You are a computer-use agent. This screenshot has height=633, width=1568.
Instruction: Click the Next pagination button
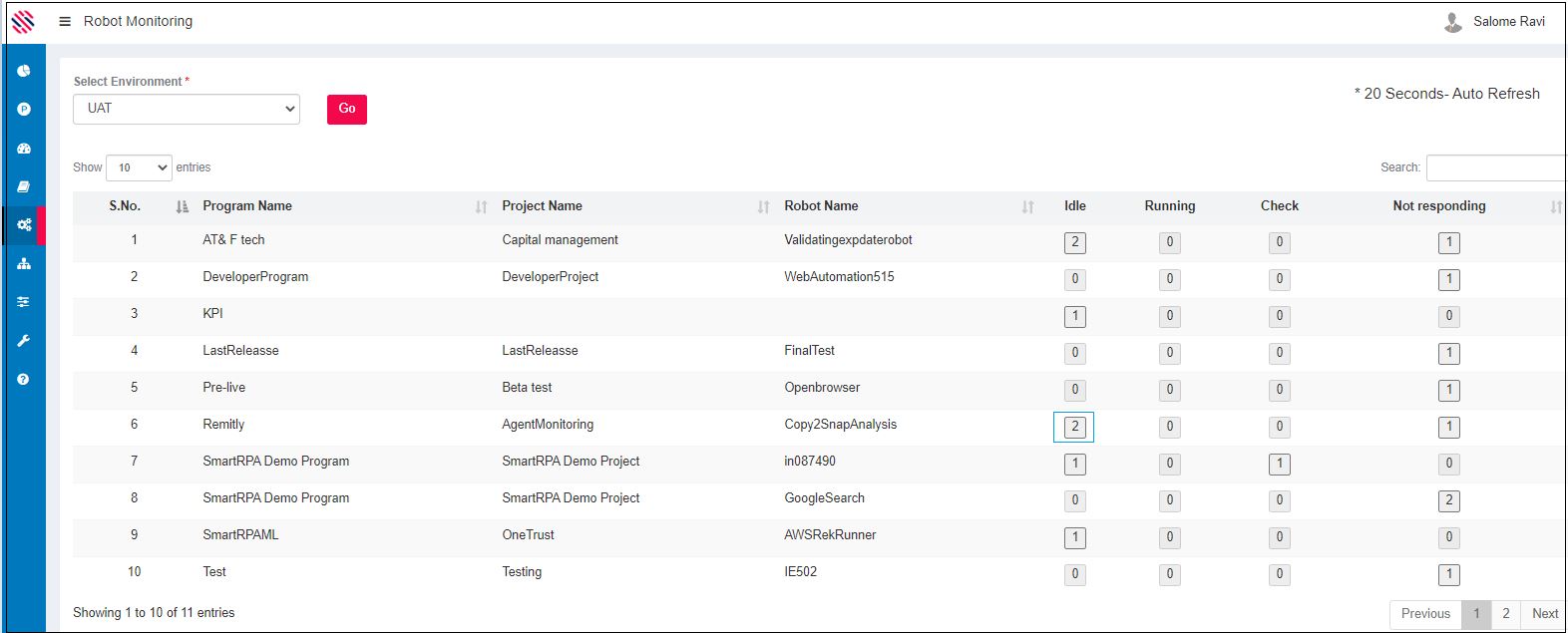[x=1544, y=614]
